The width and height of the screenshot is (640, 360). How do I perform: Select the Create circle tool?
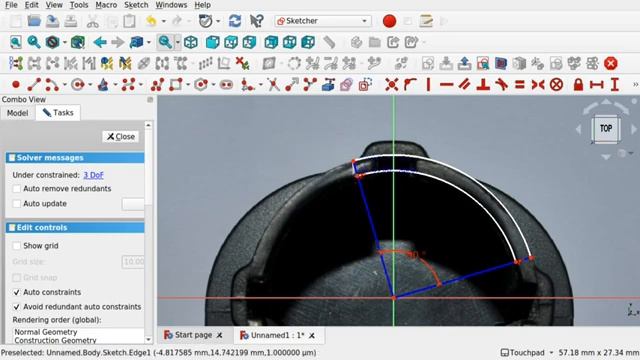click(x=78, y=85)
